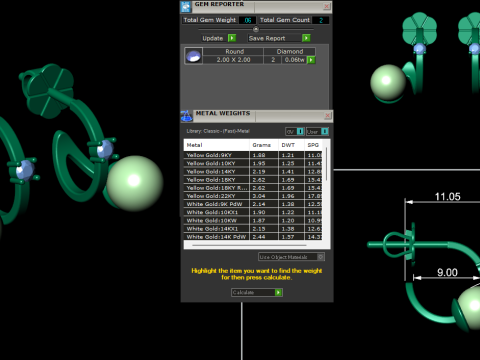Viewport: 480px width, 360px height.
Task: Click the Update label in Gem Reporter
Action: pos(213,38)
